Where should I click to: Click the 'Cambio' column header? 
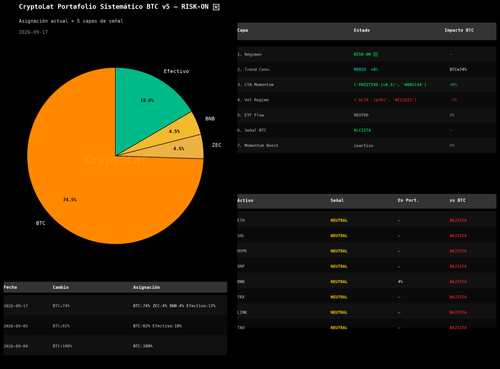pyautogui.click(x=61, y=287)
